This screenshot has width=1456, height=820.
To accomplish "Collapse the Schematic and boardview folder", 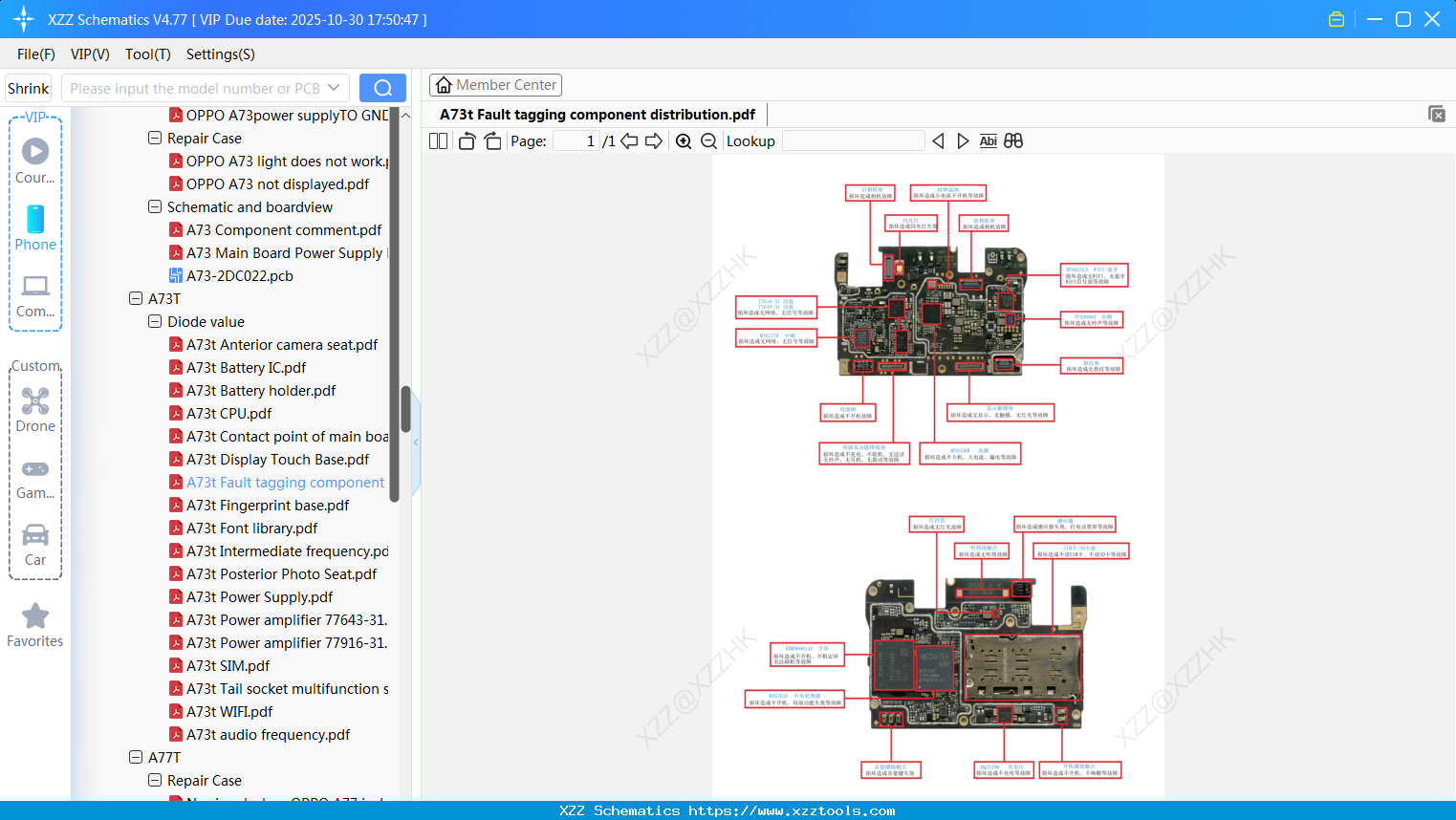I will (x=155, y=206).
